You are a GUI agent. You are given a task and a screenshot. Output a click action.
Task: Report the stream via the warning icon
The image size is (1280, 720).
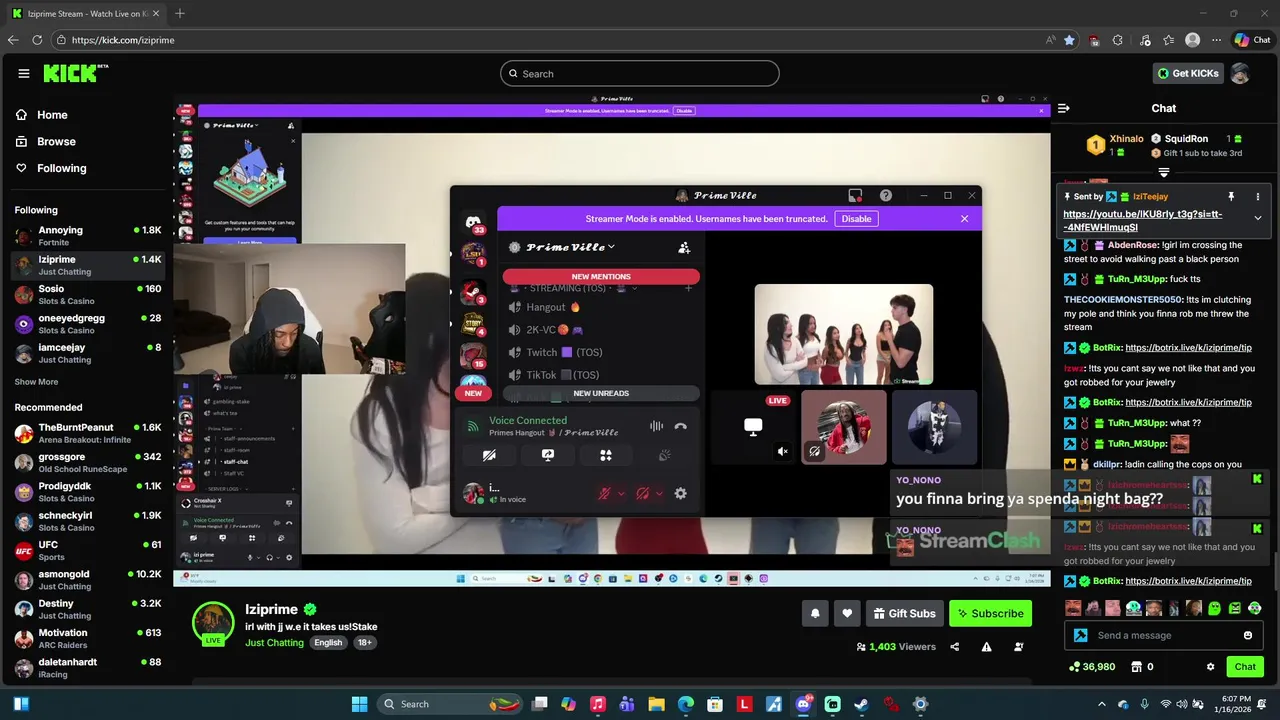986,647
